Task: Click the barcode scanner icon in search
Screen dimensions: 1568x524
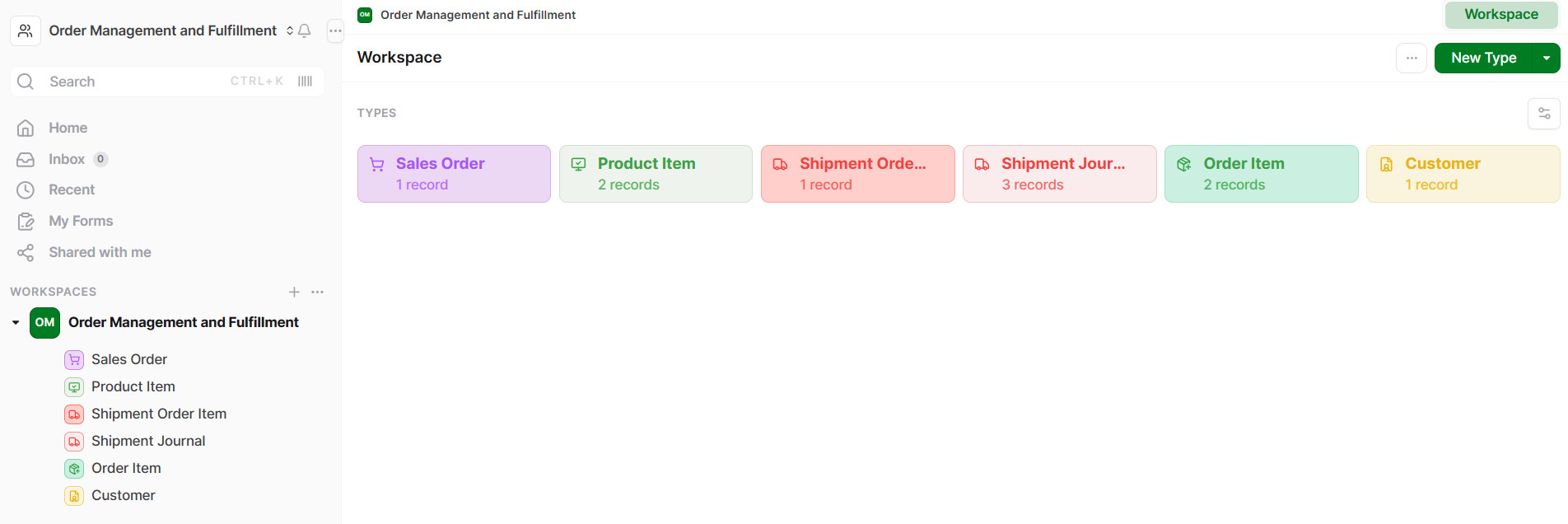Action: (x=305, y=82)
